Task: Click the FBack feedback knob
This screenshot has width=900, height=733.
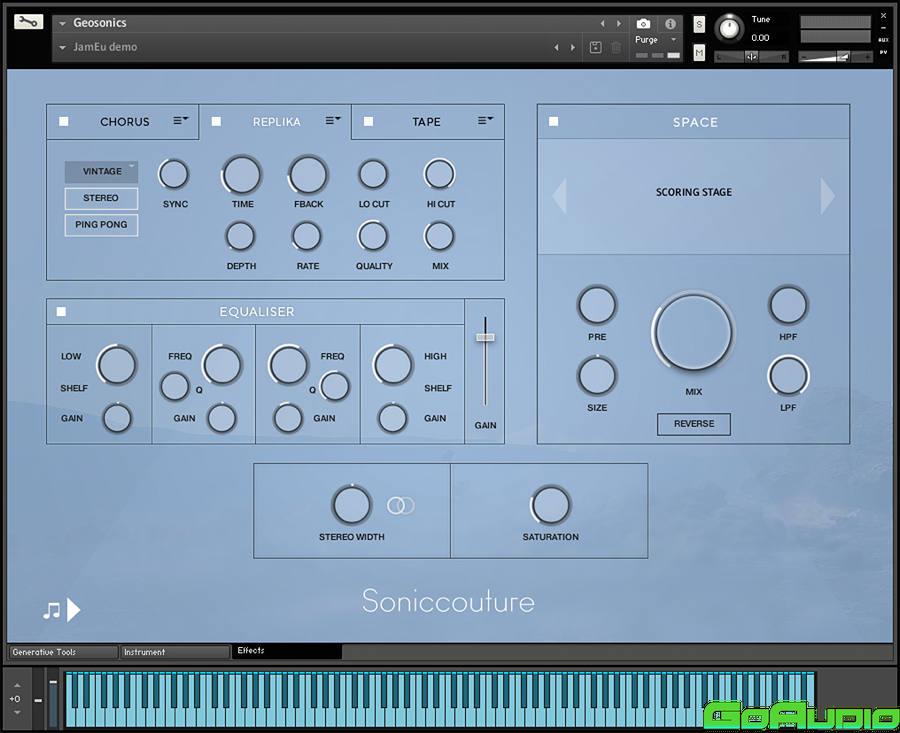Action: pyautogui.click(x=308, y=175)
